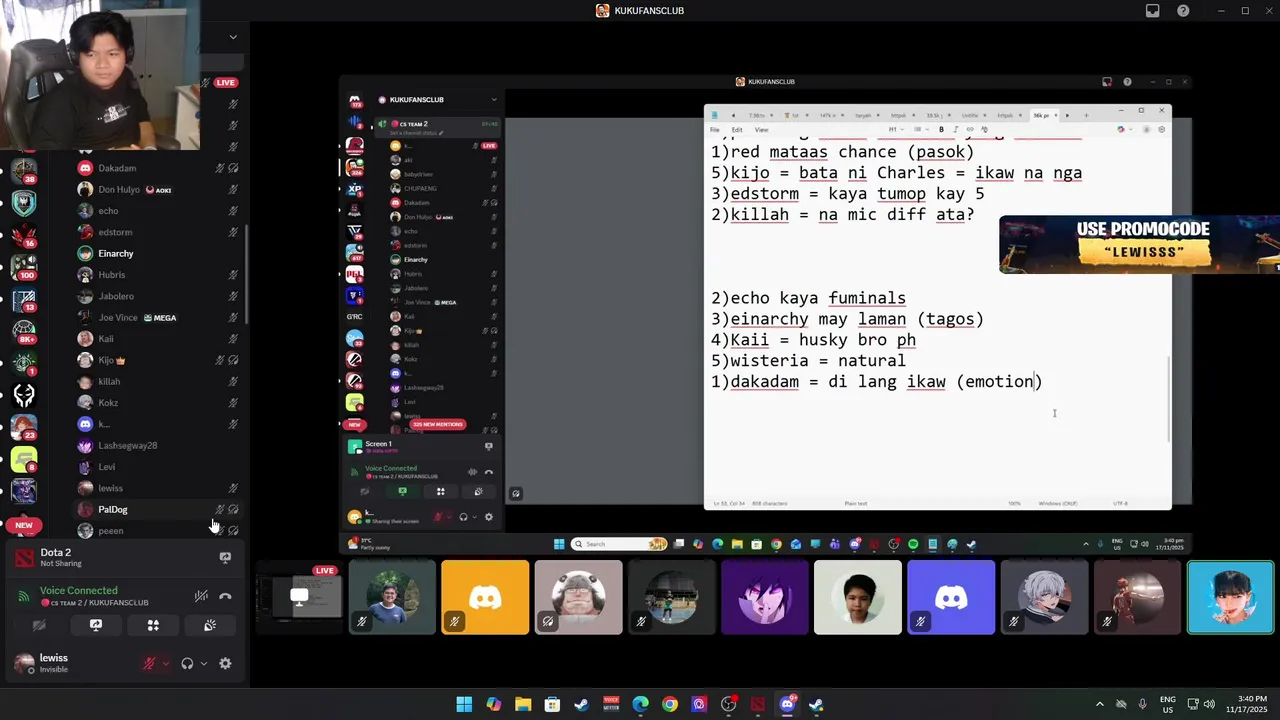The height and width of the screenshot is (720, 1280).
Task: Select PalDog in voice member list
Action: pos(157,509)
